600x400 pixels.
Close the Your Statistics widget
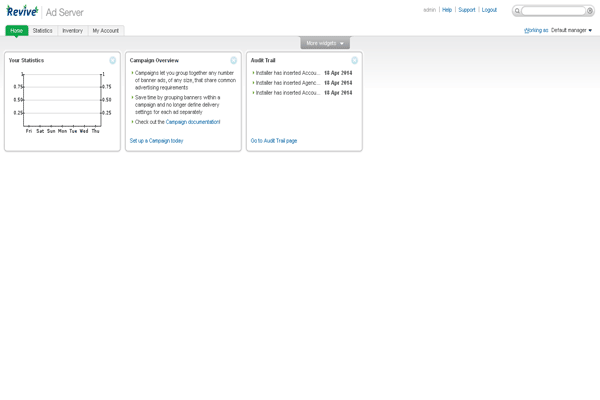point(112,60)
